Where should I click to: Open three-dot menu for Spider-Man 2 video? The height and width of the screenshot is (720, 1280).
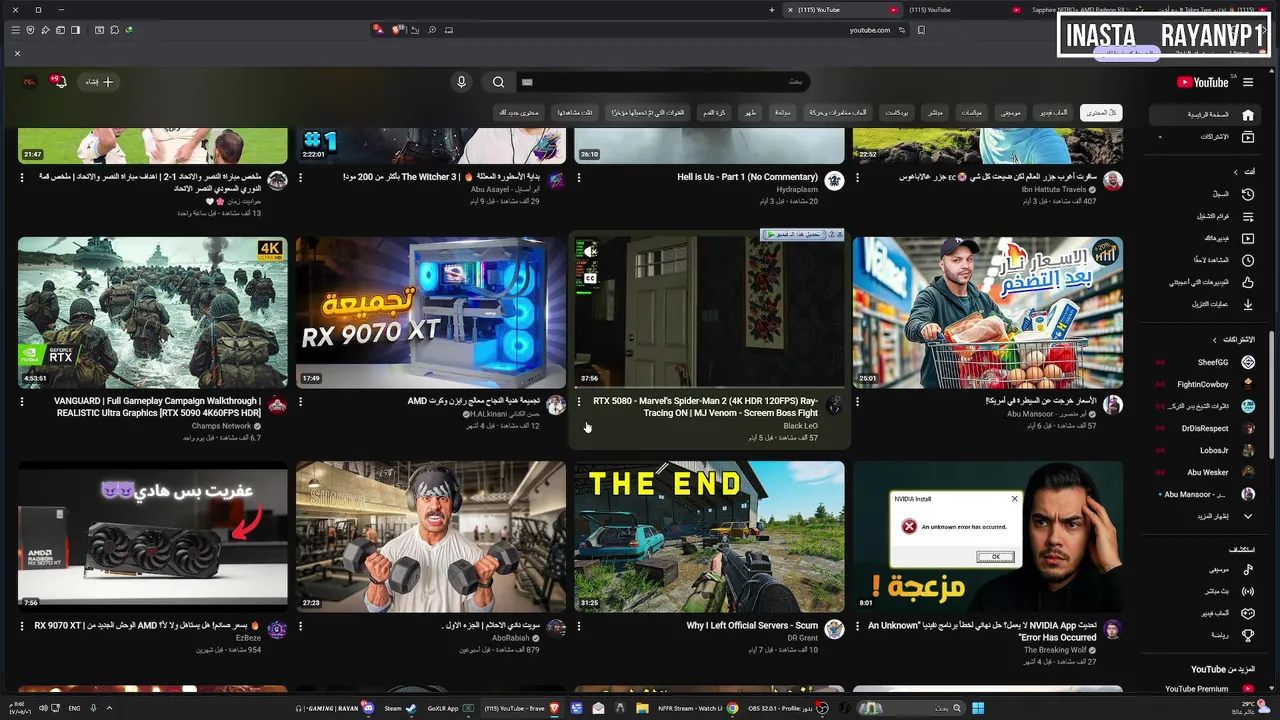click(579, 401)
